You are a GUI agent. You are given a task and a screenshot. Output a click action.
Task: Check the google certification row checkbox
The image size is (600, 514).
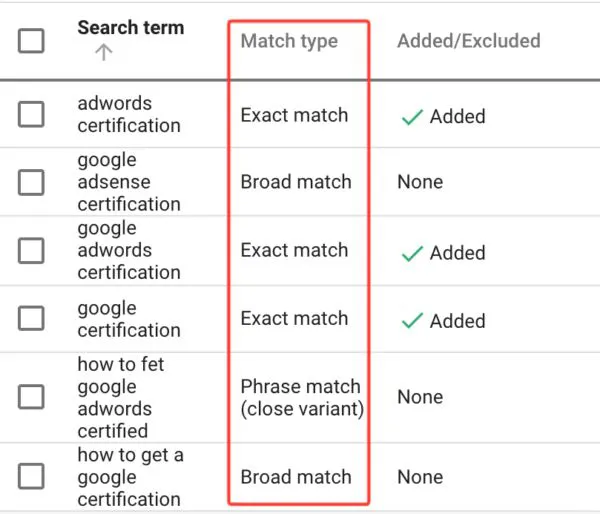click(31, 318)
